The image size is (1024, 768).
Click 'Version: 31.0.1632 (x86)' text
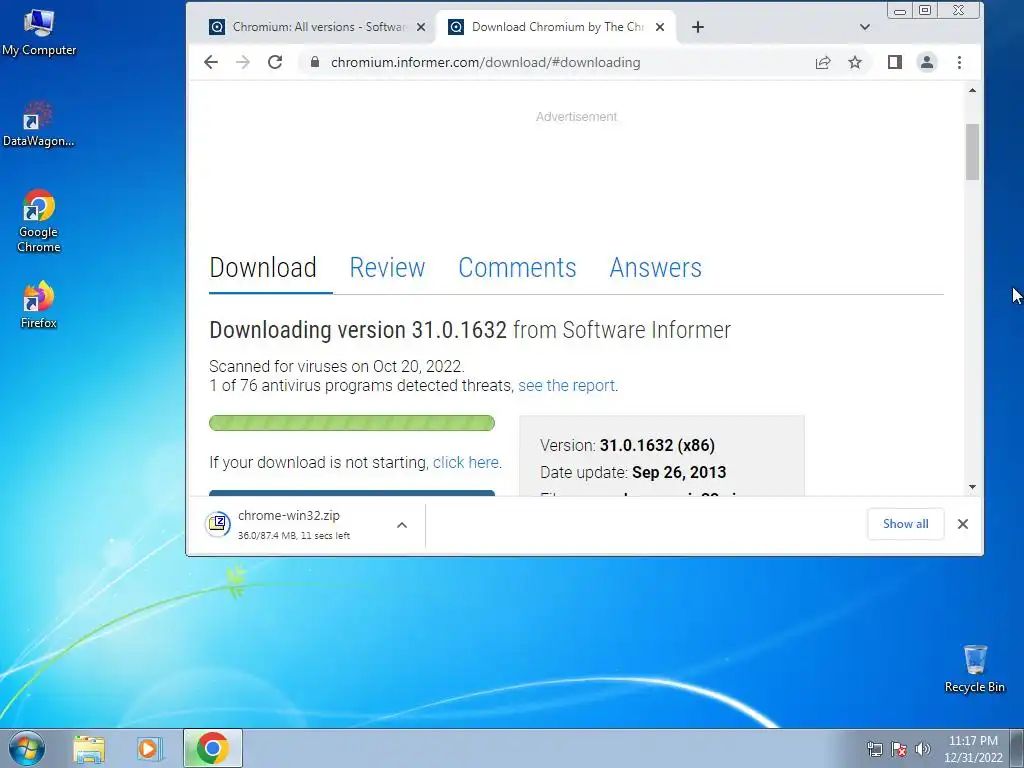(627, 445)
